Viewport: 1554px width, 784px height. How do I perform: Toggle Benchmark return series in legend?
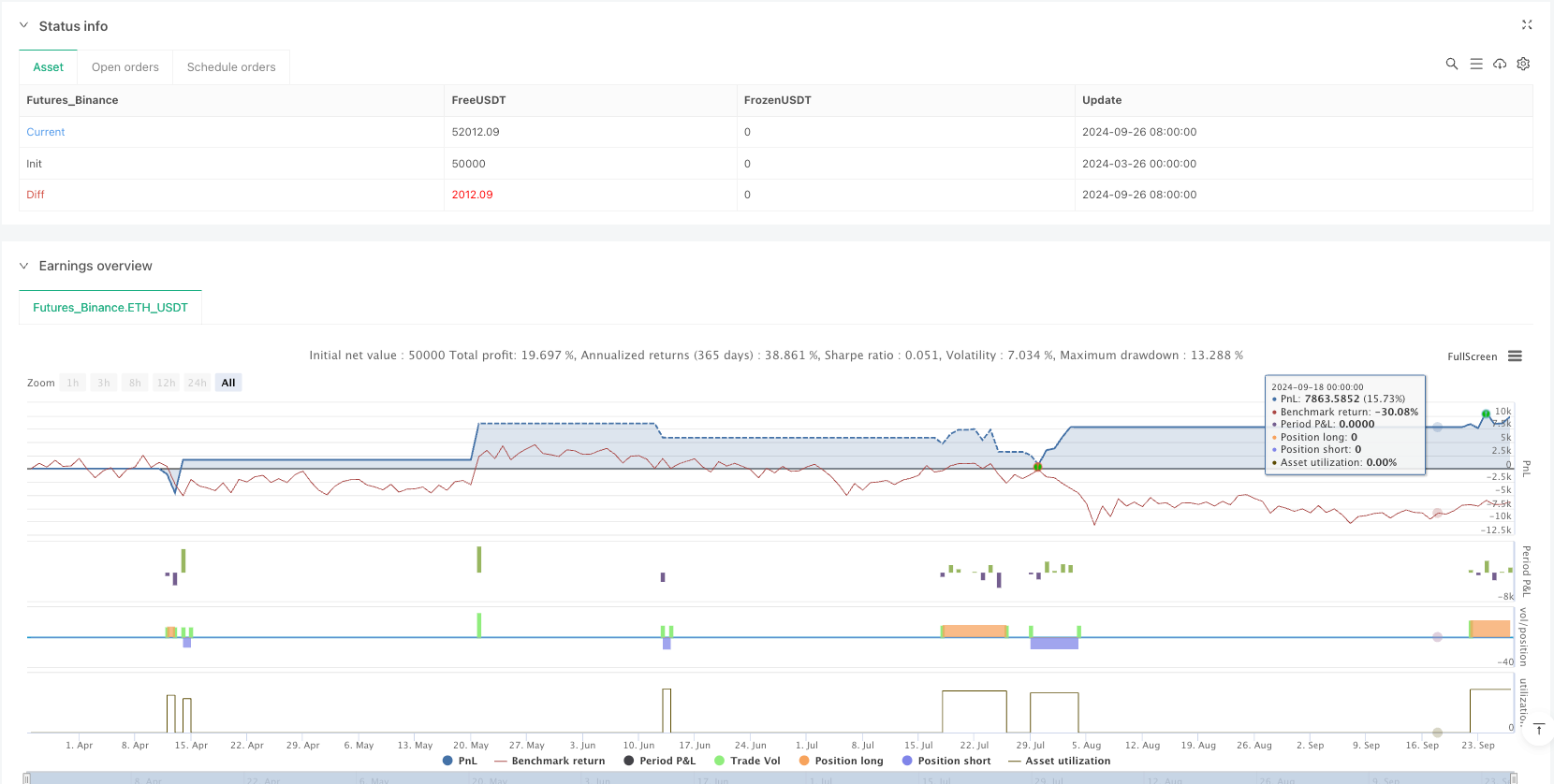[550, 761]
